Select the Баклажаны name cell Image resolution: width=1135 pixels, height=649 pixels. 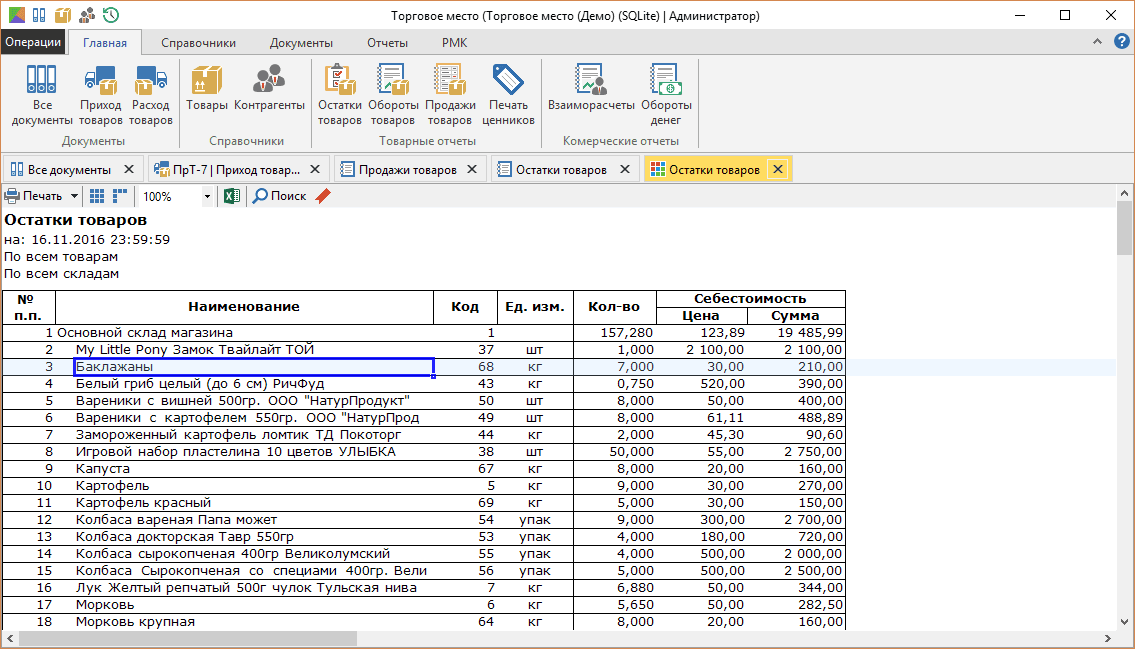tap(254, 367)
